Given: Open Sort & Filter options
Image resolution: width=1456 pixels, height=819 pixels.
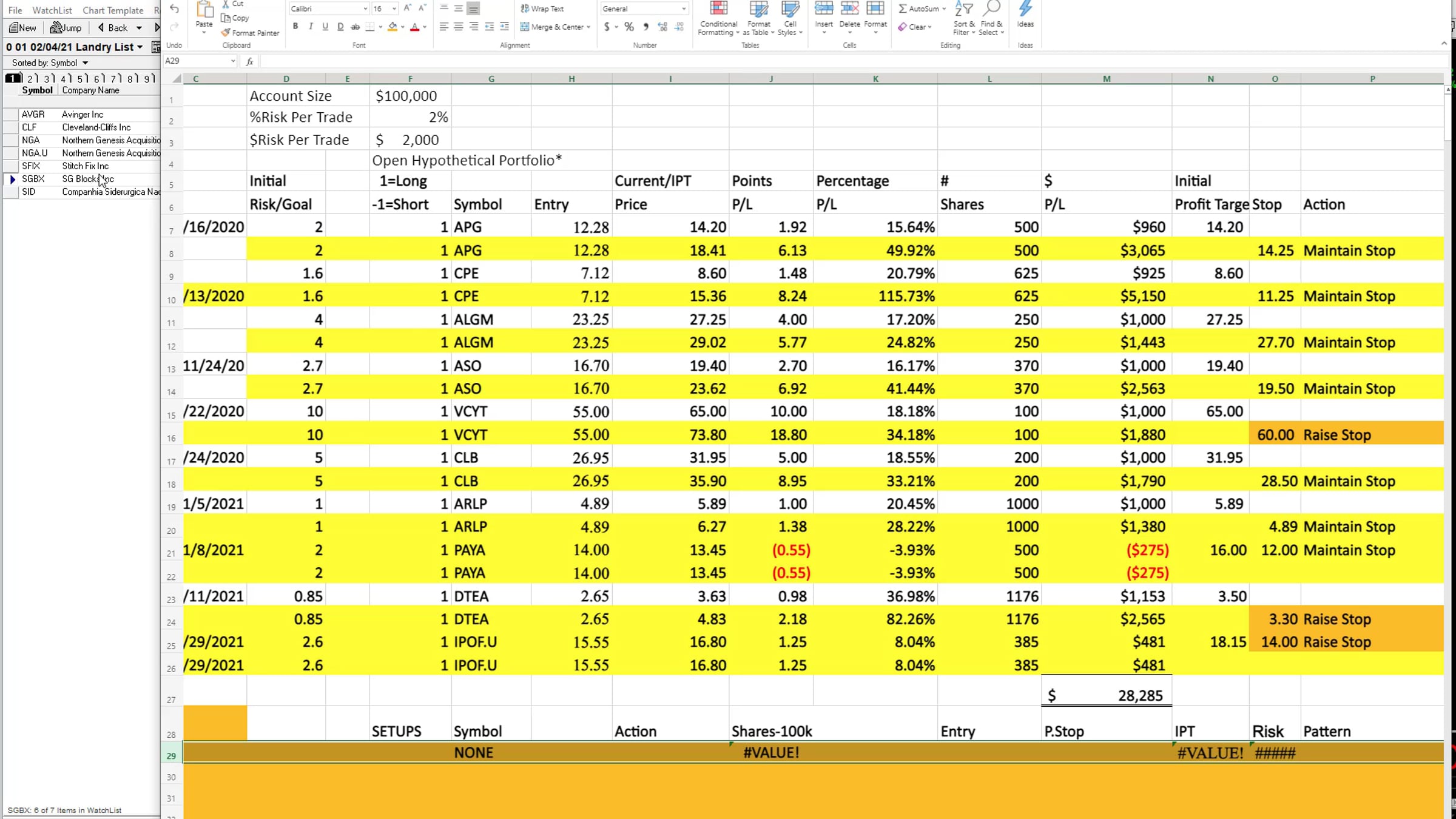Looking at the screenshot, I should point(964,18).
